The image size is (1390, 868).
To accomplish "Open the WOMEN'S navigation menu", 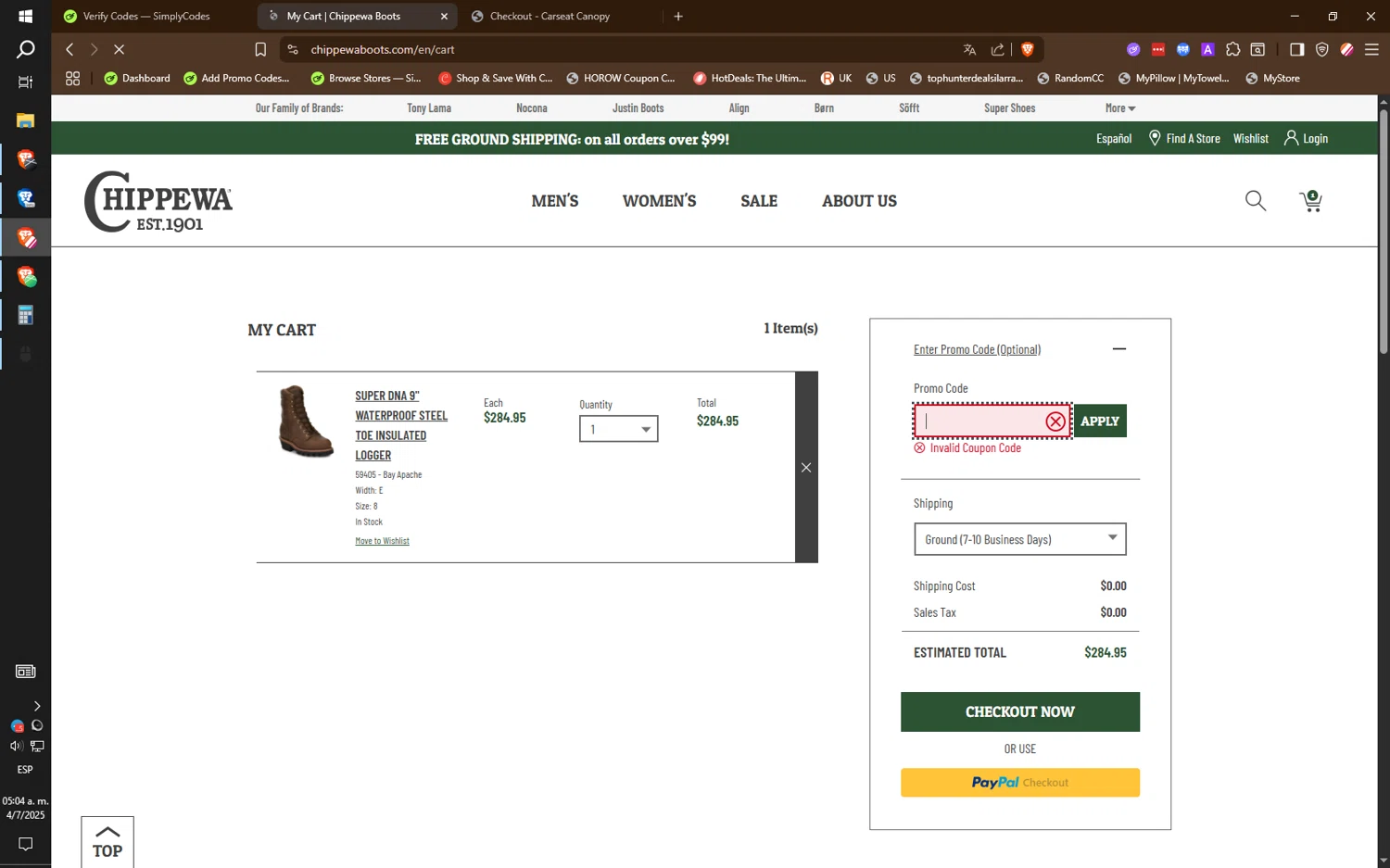I will [x=659, y=201].
